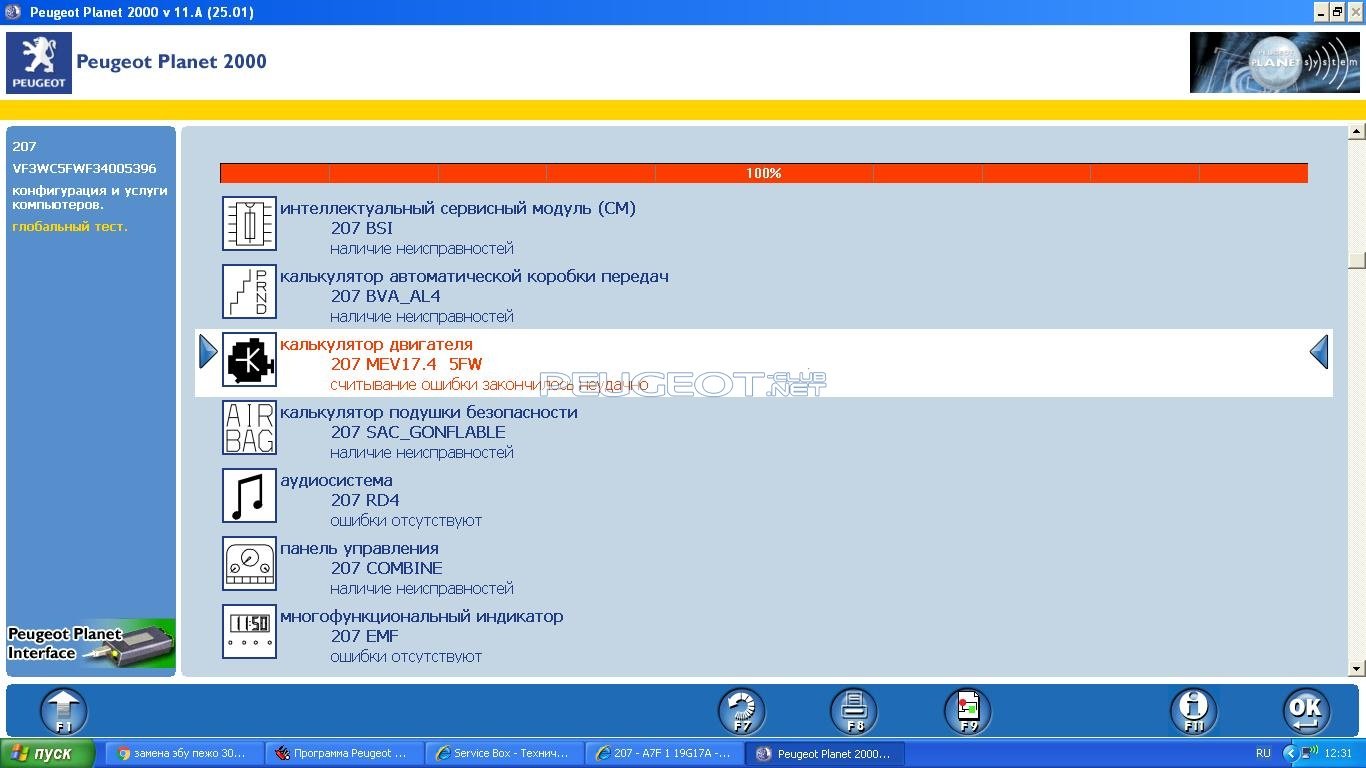
Task: Click the network tray icon
Action: click(x=1308, y=754)
